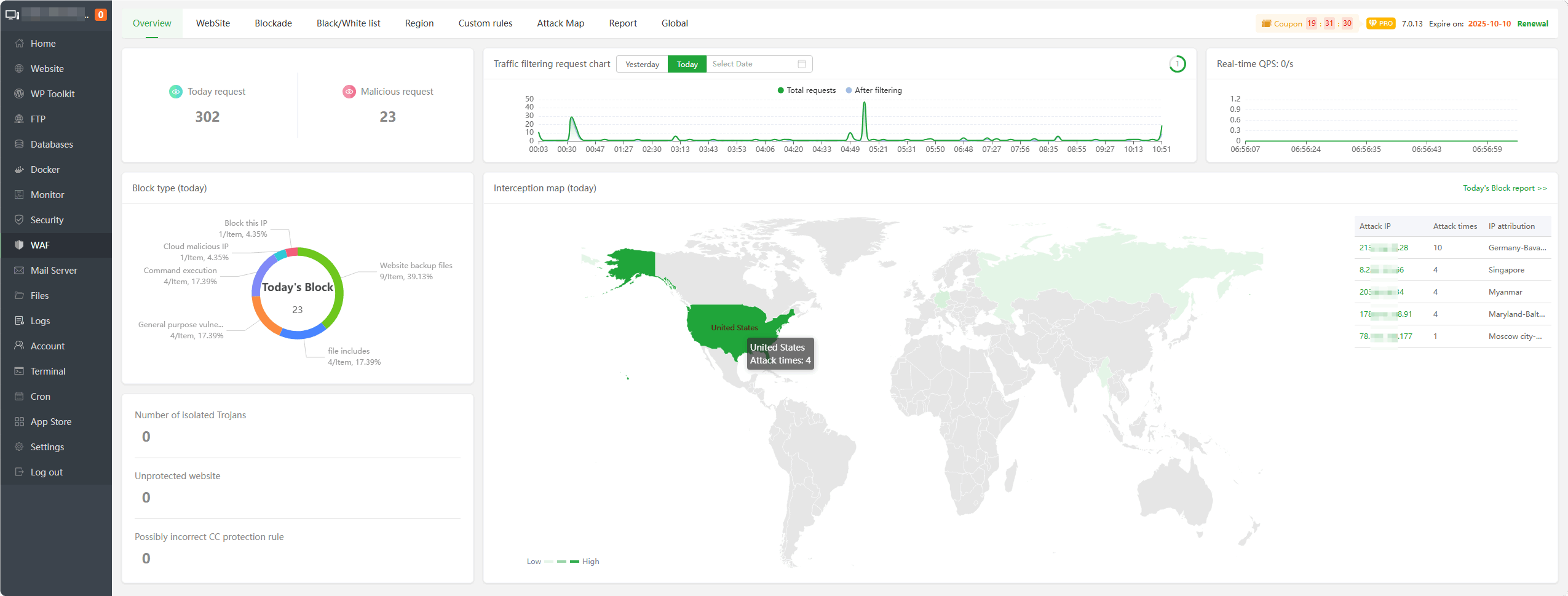Click the chart refresh countdown circle
The width and height of the screenshot is (1568, 596).
(x=1177, y=64)
